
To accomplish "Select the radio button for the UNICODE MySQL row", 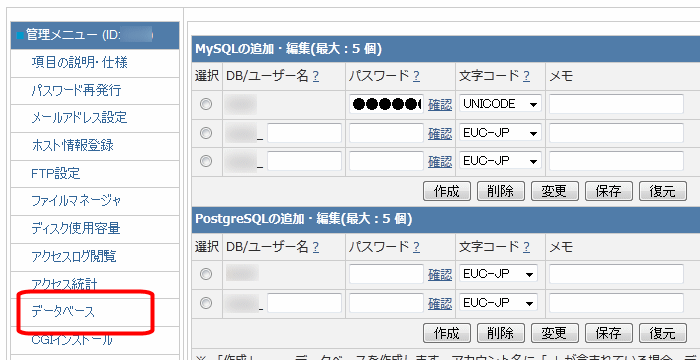I will (x=206, y=105).
